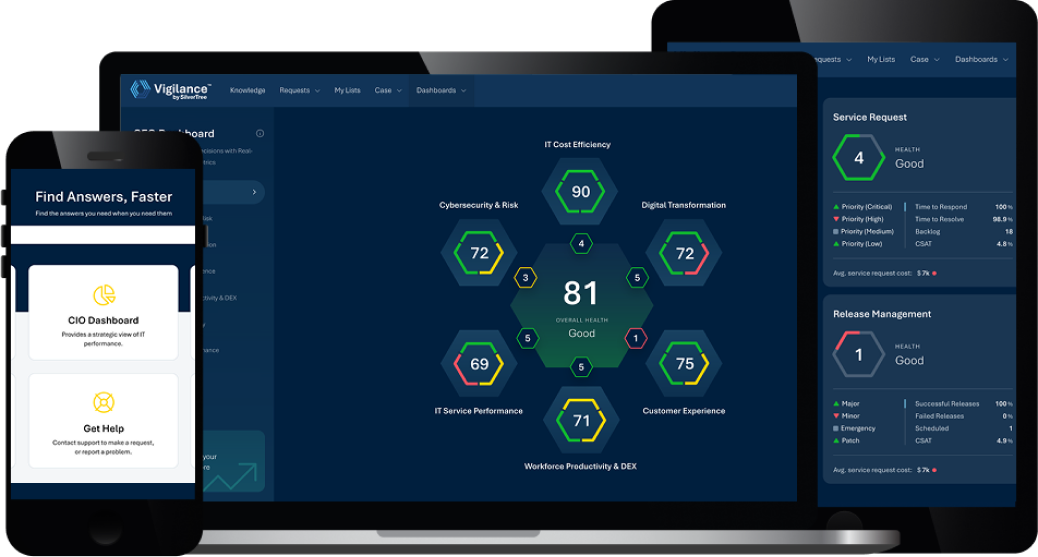1038x557 pixels.
Task: Open Knowledge in the laptop navbar
Action: click(x=248, y=90)
